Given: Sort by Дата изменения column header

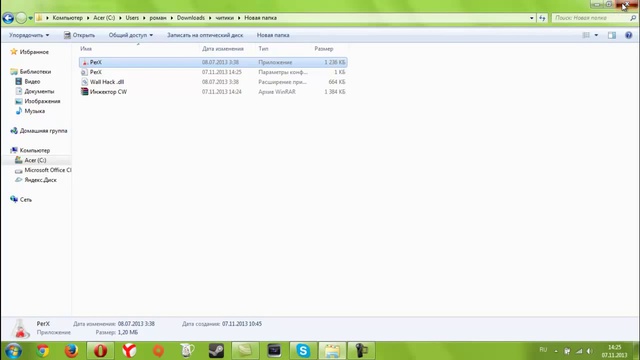Looking at the screenshot, I should (x=223, y=49).
